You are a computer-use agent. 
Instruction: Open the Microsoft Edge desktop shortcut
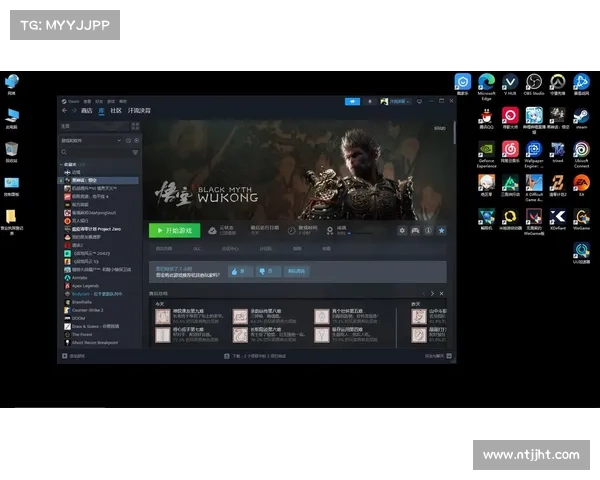486,86
